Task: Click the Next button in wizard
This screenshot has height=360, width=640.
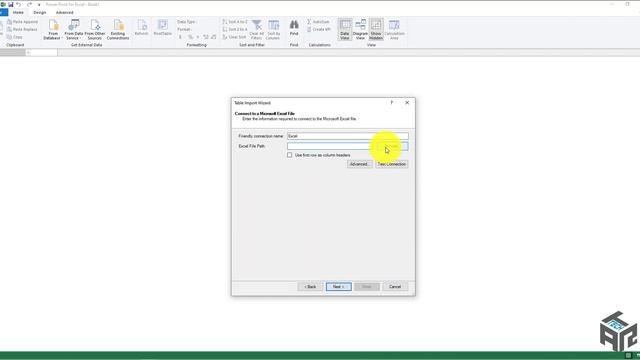Action: [x=338, y=287]
